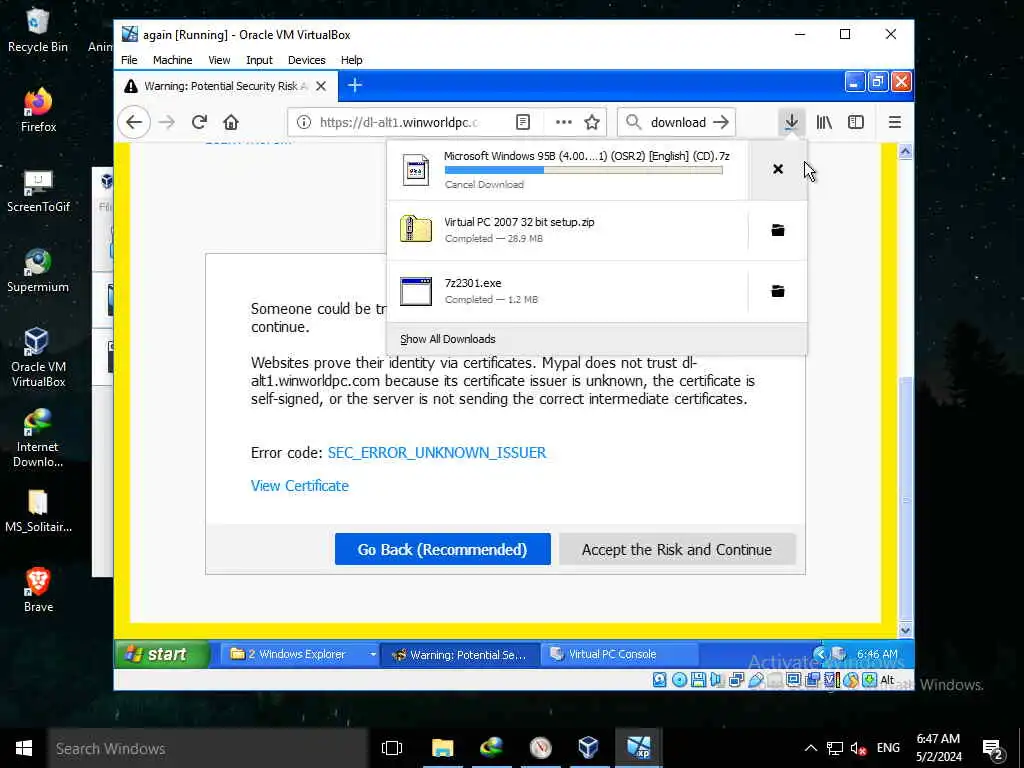Open a new browser tab
The height and width of the screenshot is (768, 1024).
click(x=355, y=86)
